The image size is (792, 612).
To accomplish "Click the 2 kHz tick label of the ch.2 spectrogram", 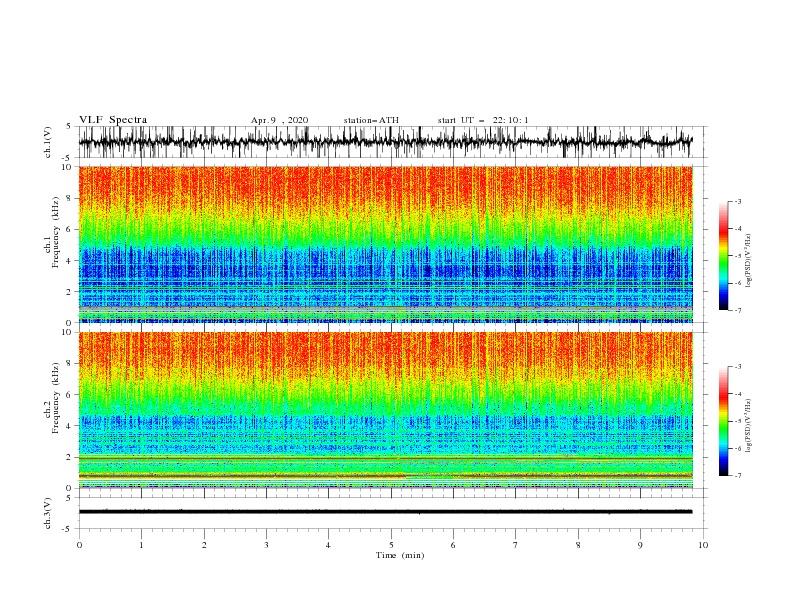I will pyautogui.click(x=69, y=457).
